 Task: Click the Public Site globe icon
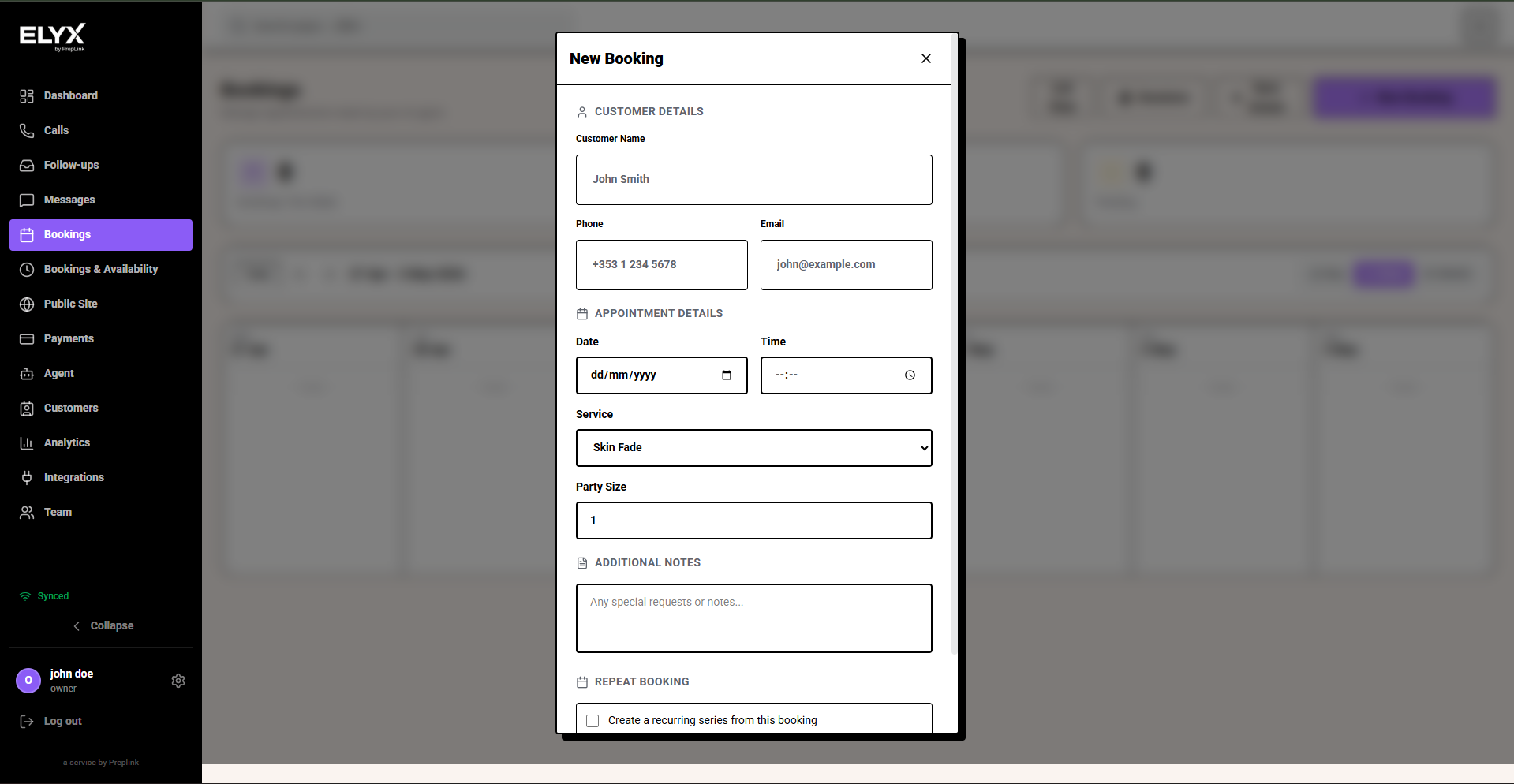tap(27, 304)
